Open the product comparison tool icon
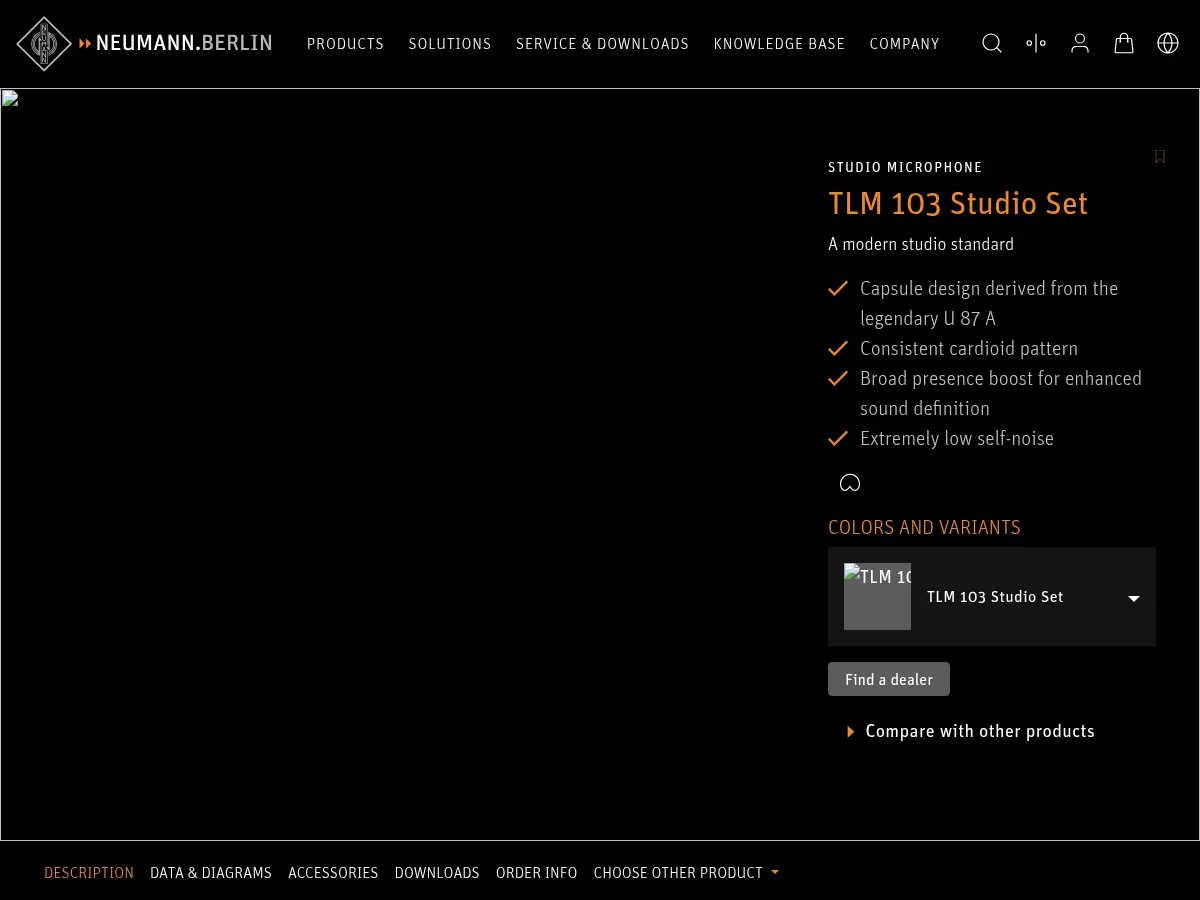Image resolution: width=1200 pixels, height=900 pixels. tap(1035, 43)
